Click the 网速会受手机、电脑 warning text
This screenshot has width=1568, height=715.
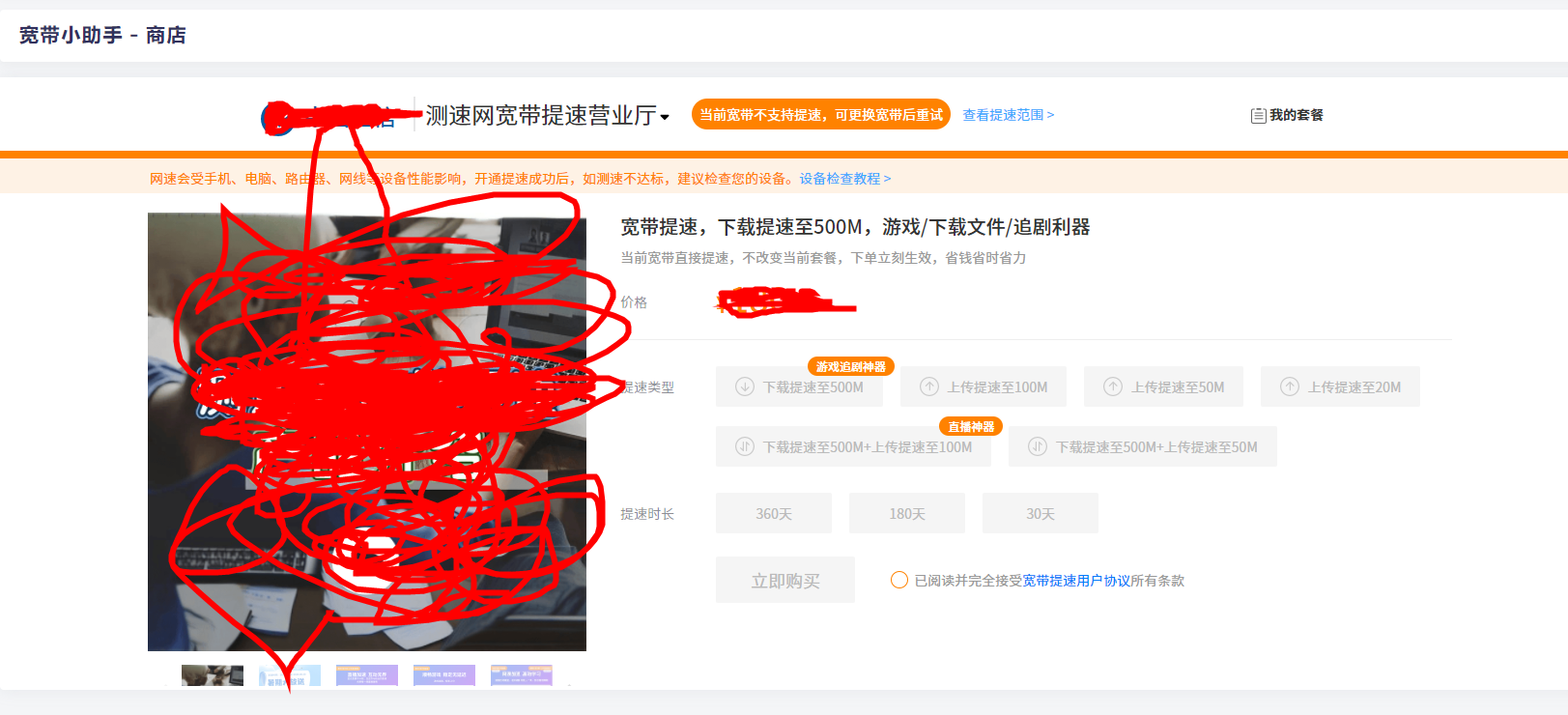pyautogui.click(x=473, y=179)
